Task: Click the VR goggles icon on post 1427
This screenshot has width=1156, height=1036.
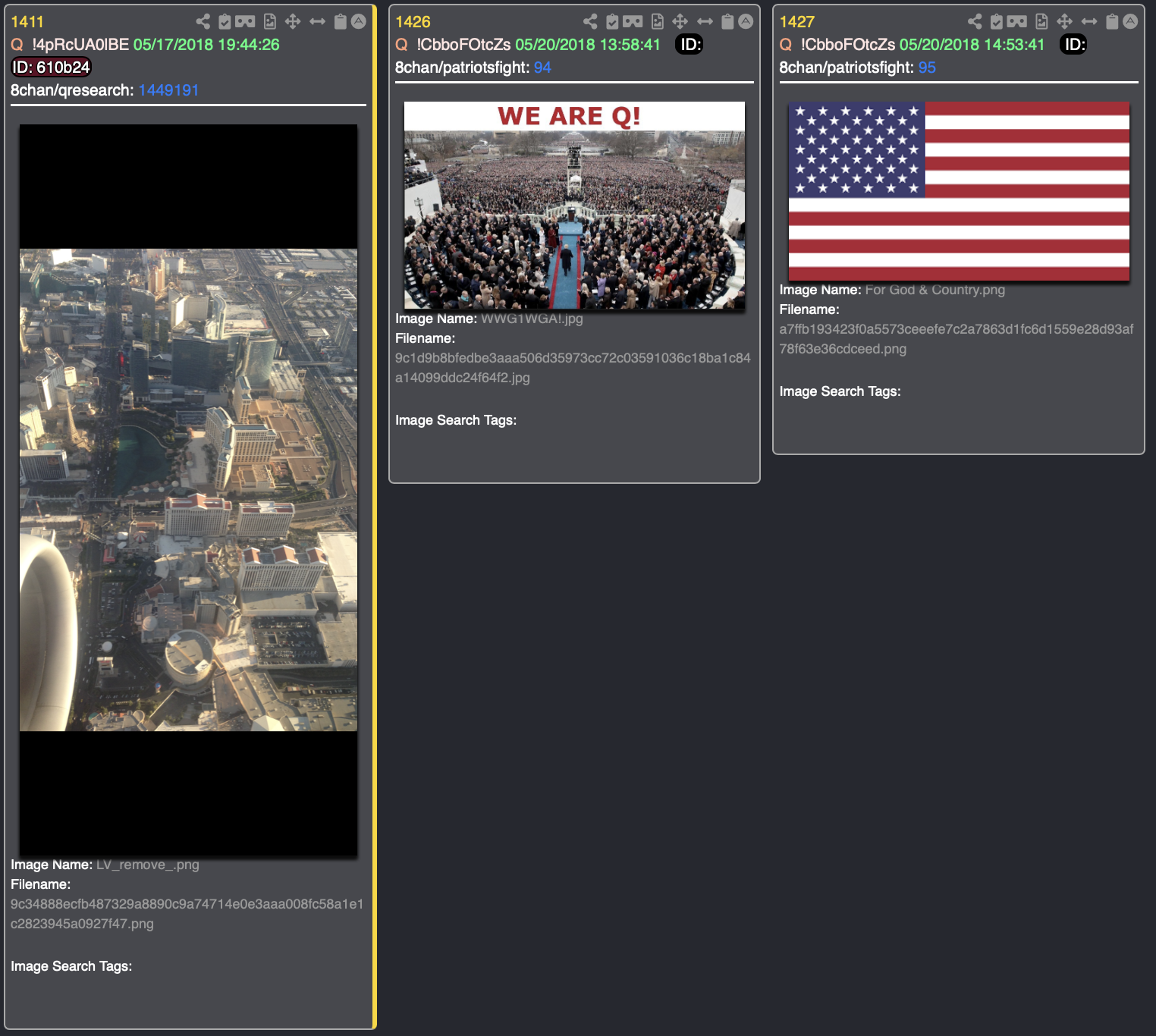Action: [1017, 22]
